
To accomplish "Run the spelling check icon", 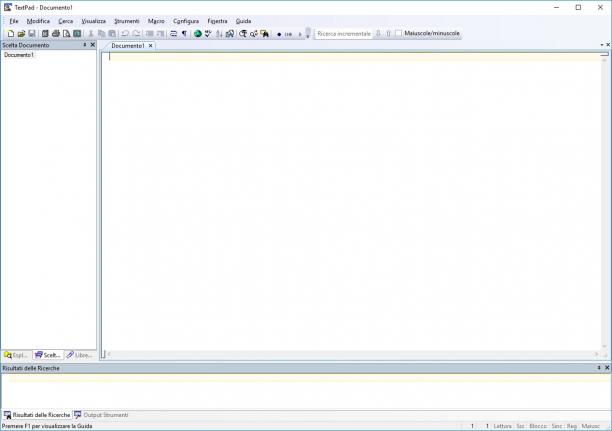I will click(x=208, y=34).
